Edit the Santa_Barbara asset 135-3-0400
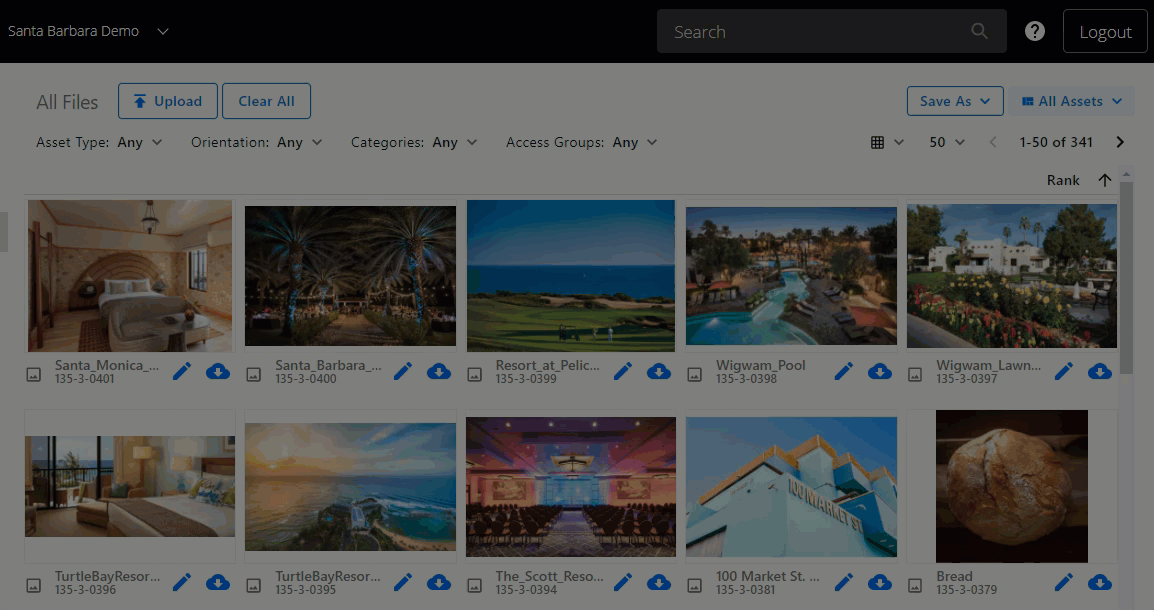 point(403,372)
